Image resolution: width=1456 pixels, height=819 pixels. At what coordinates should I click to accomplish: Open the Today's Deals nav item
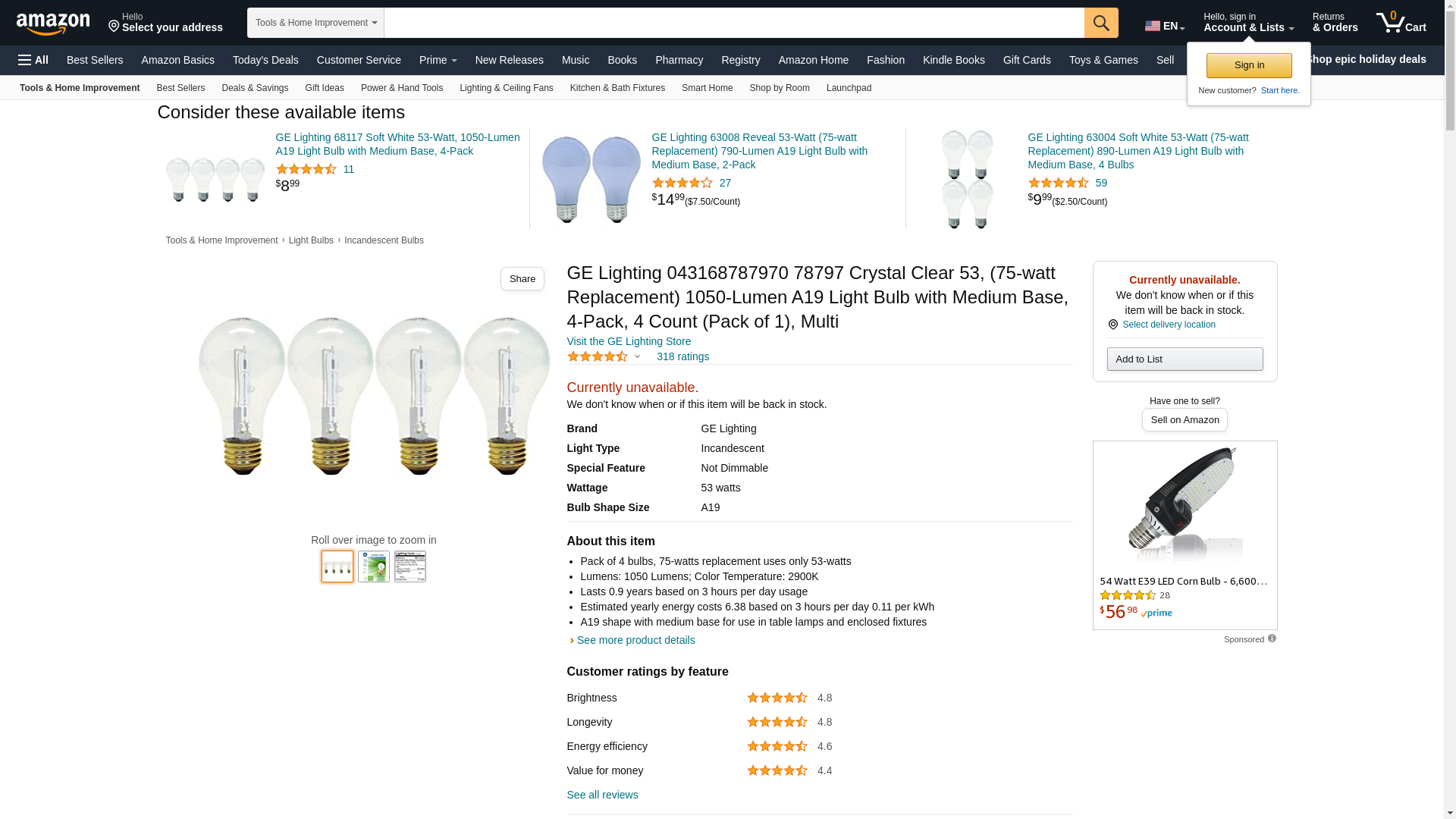tap(265, 60)
